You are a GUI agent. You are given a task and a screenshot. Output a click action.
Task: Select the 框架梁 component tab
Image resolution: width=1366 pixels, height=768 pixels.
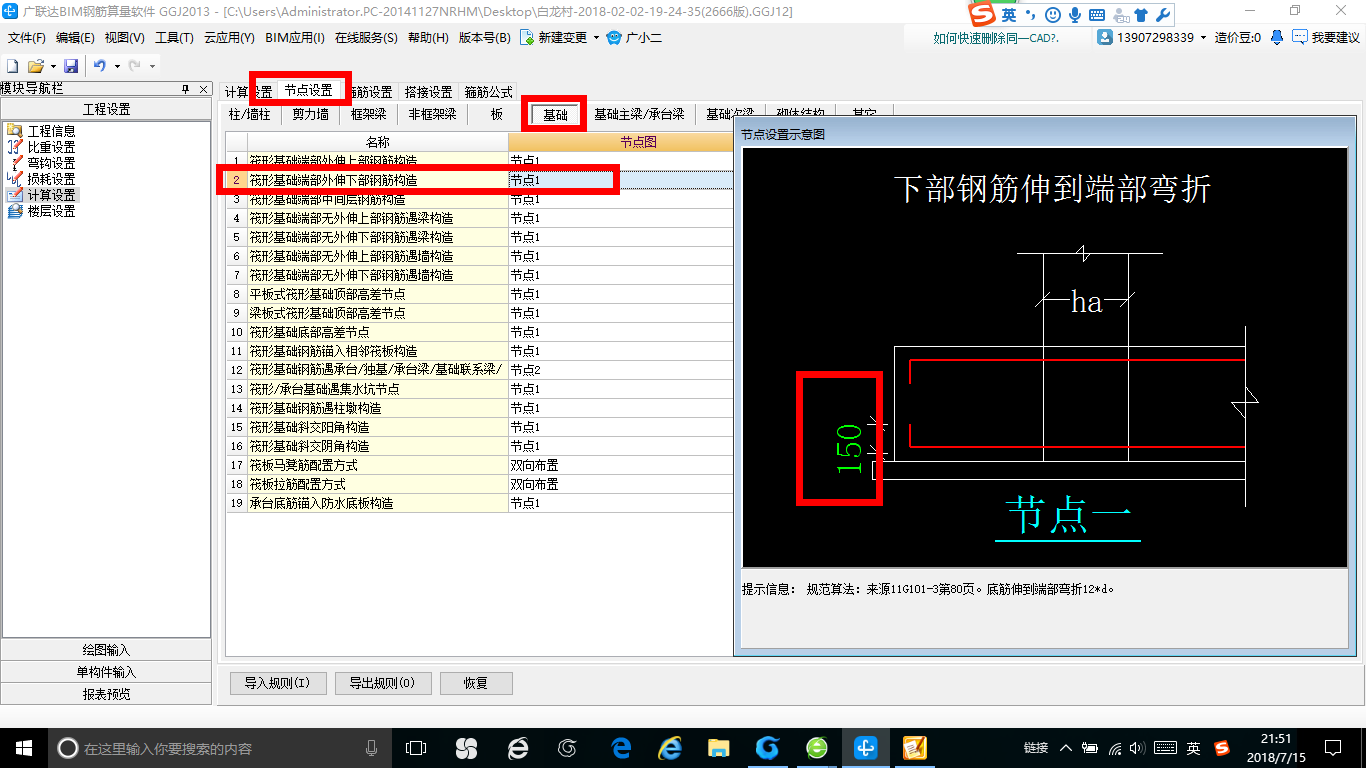pyautogui.click(x=368, y=114)
